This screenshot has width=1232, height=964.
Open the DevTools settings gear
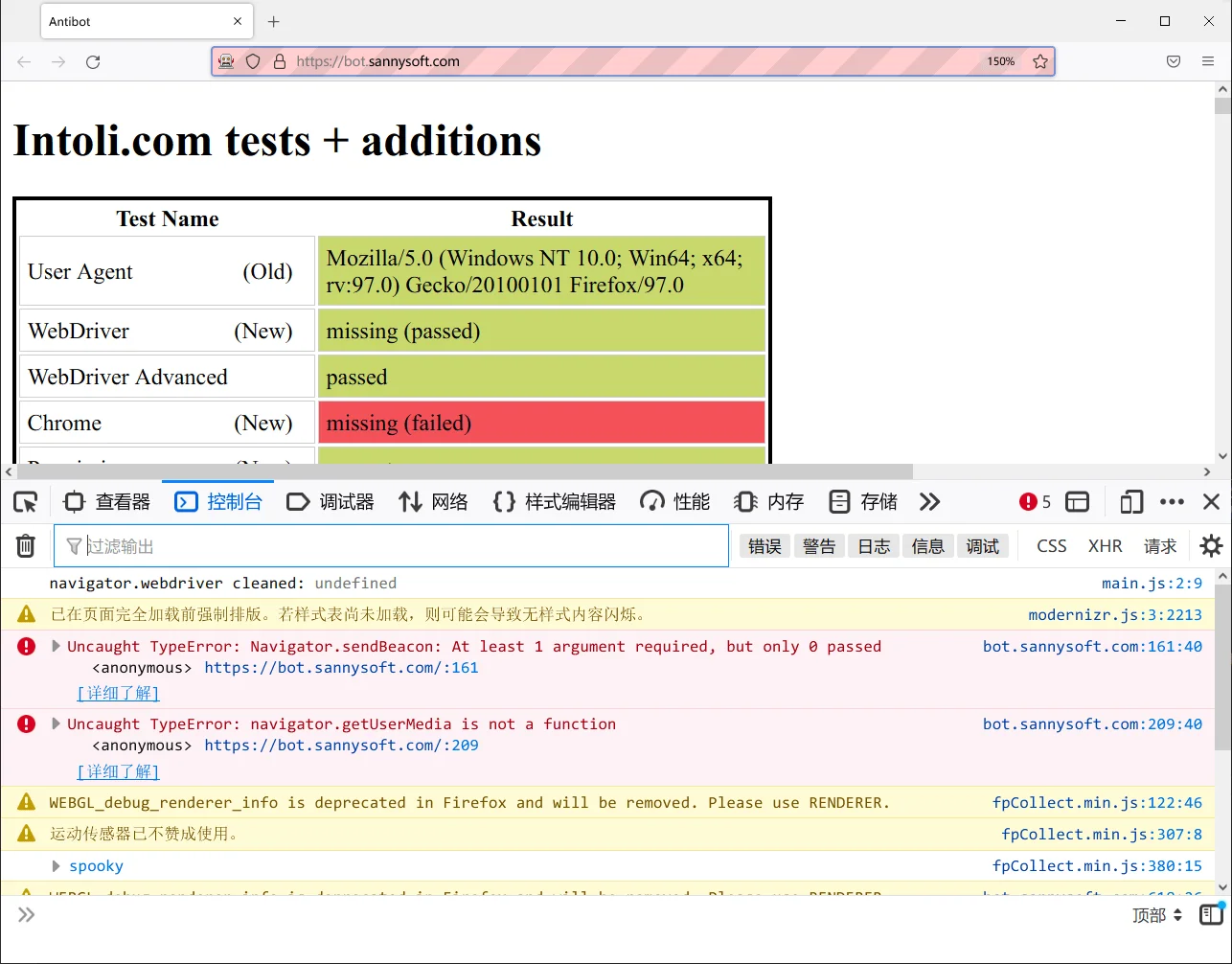click(x=1211, y=545)
